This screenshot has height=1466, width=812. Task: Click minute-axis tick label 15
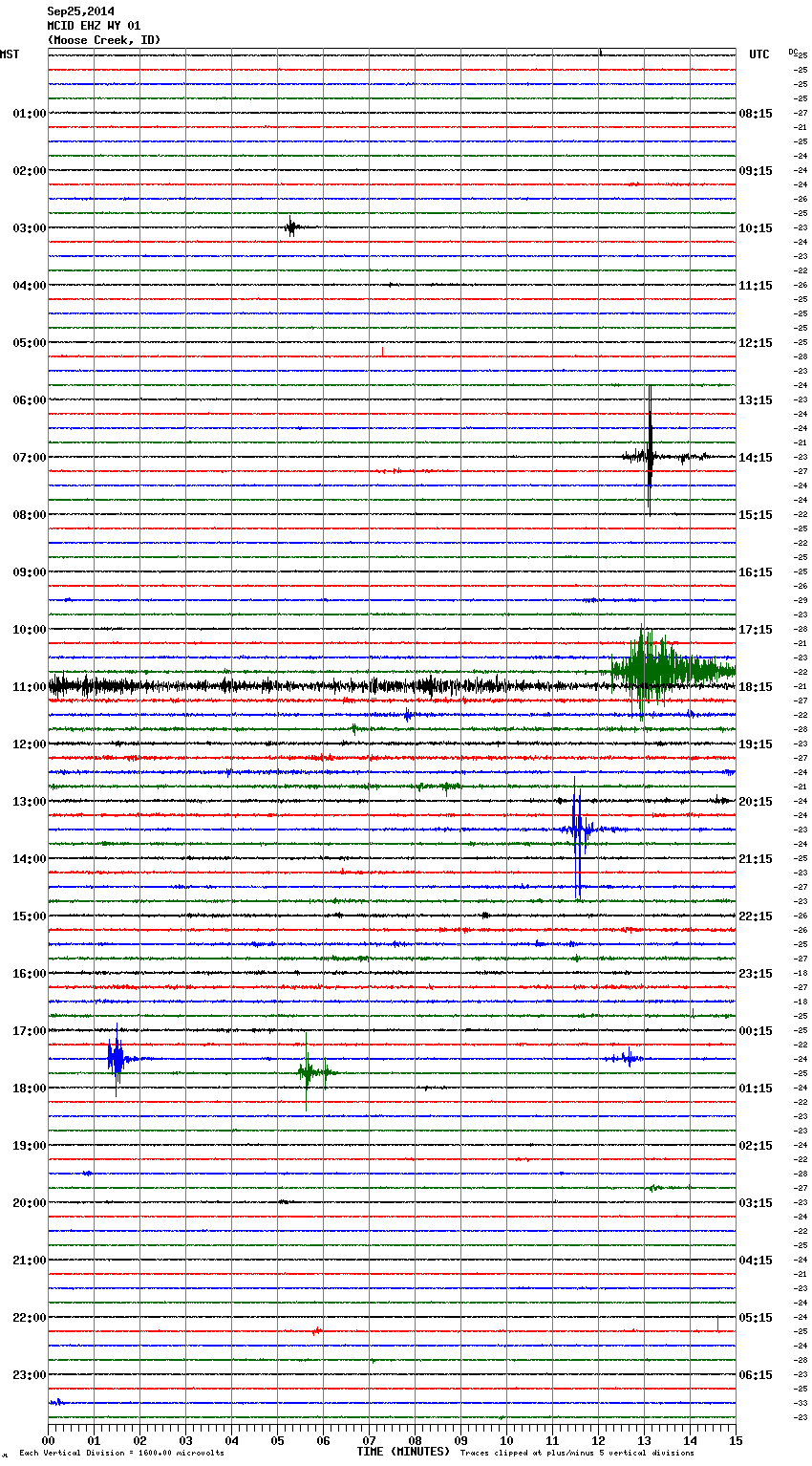coord(736,1440)
